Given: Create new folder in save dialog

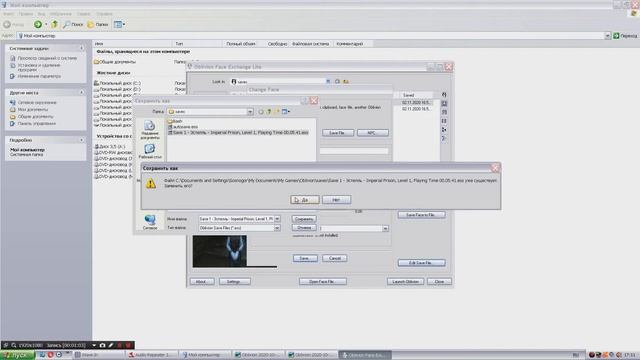Looking at the screenshot, I should (x=277, y=111).
